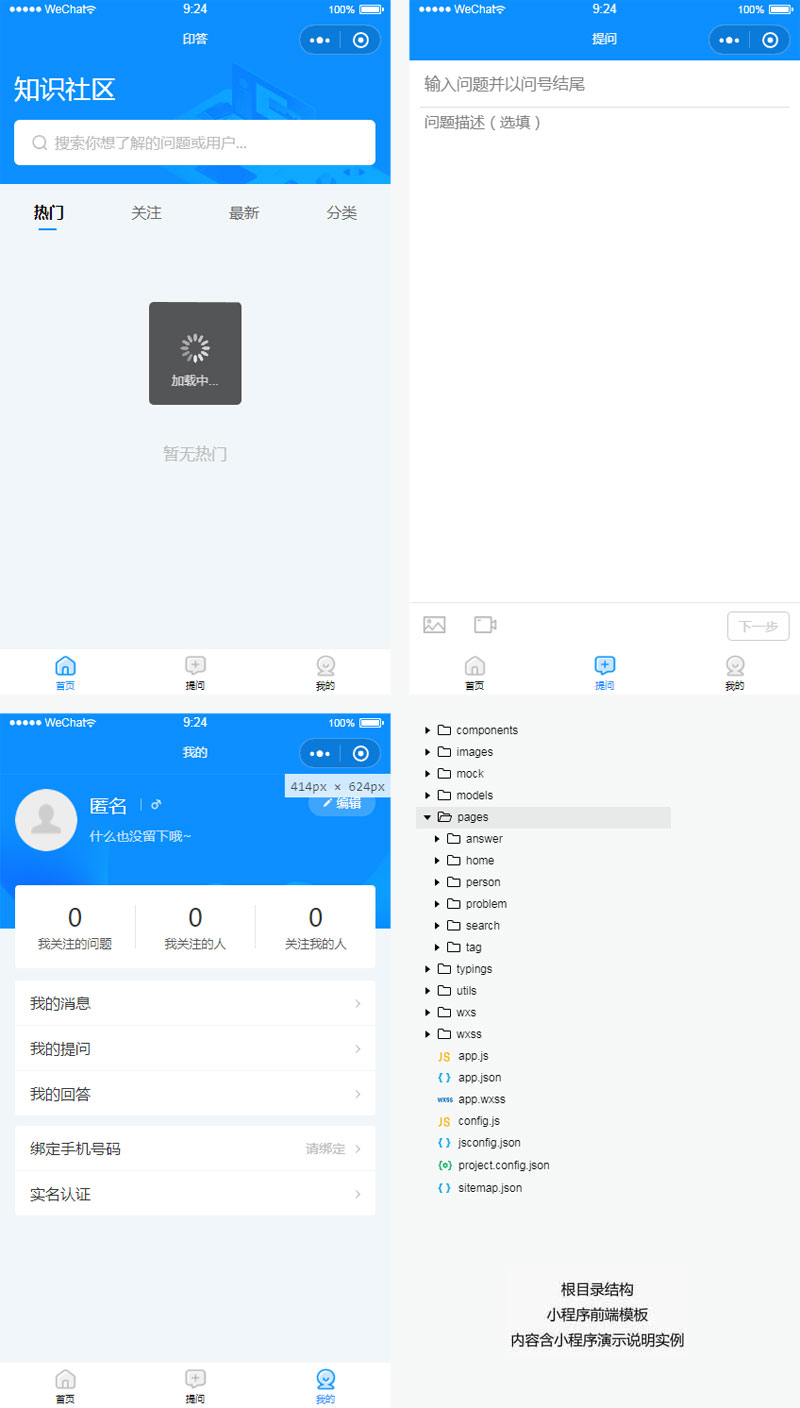The image size is (800, 1408).
Task: Expand the answer subfolder
Action: tap(437, 839)
